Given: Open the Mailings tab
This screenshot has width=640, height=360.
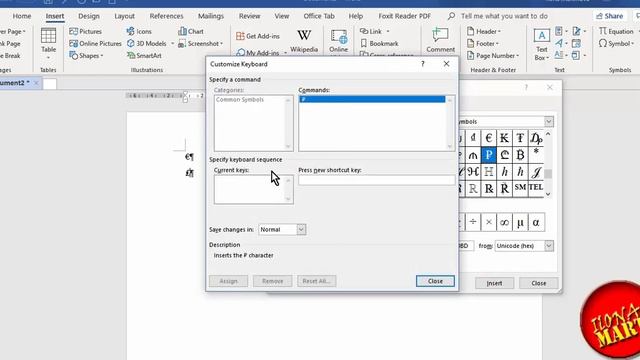Looking at the screenshot, I should point(211,16).
